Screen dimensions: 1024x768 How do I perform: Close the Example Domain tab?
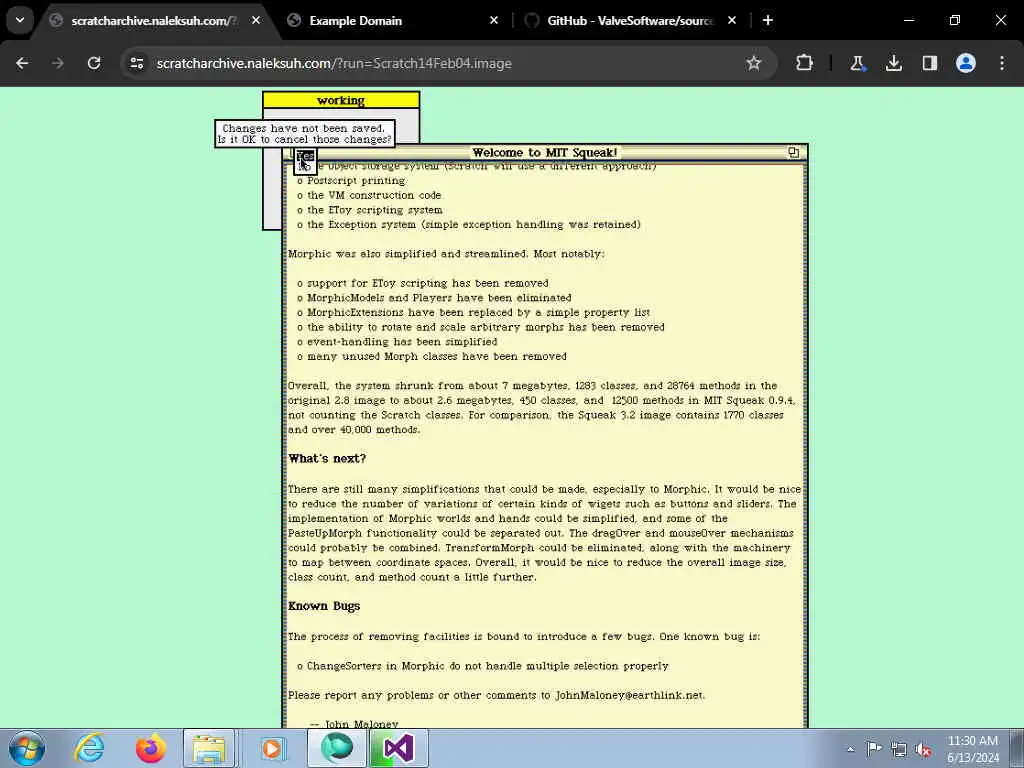(x=494, y=20)
